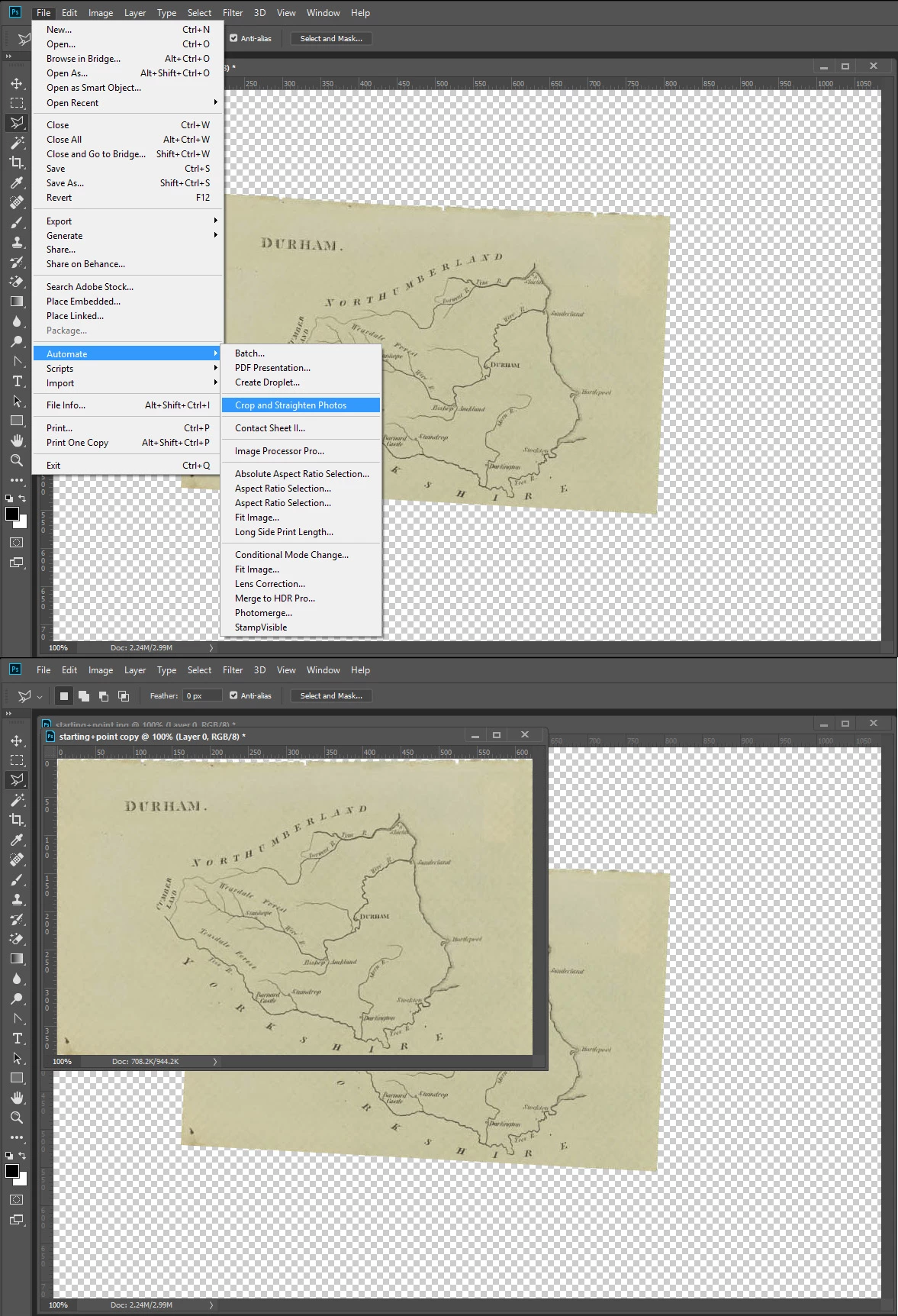Viewport: 898px width, 1316px height.
Task: Select Eraser tool beside the copy document window
Action: click(17, 939)
